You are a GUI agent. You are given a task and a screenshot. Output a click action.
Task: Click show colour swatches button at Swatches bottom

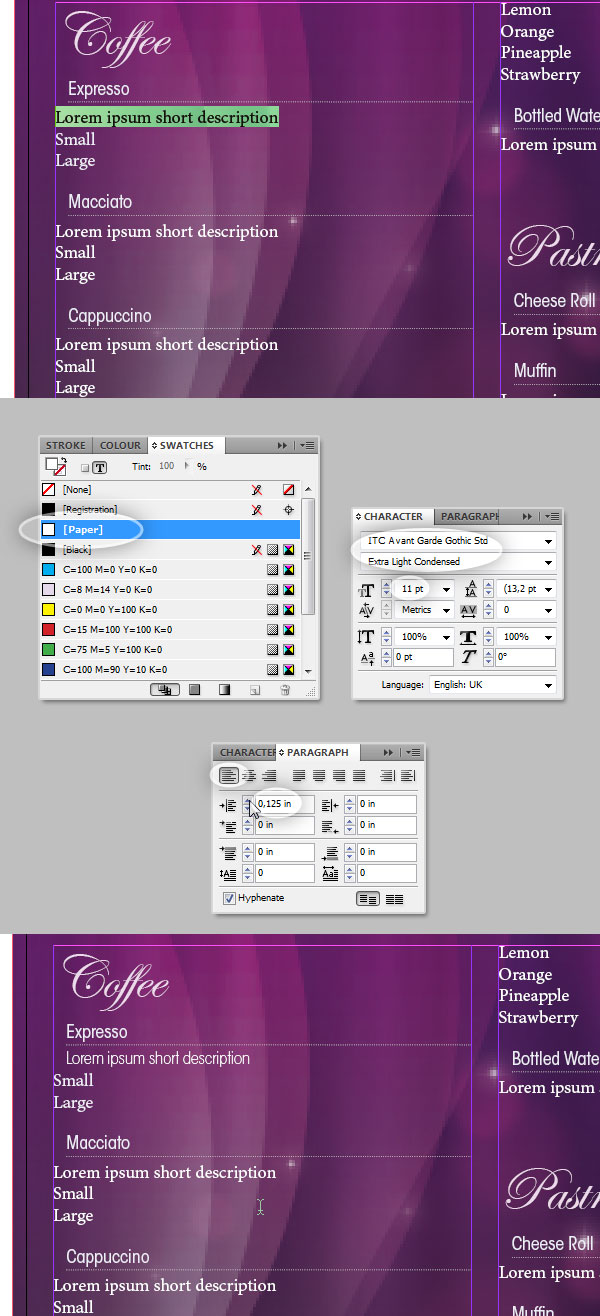pos(195,689)
